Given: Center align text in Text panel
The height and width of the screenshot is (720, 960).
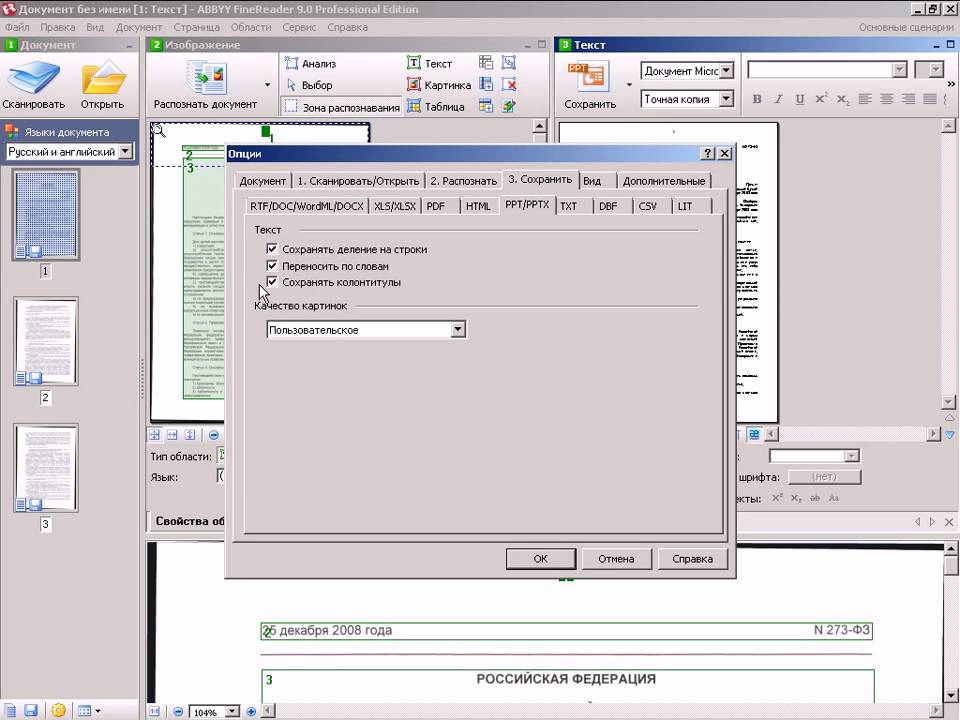Looking at the screenshot, I should tap(886, 99).
